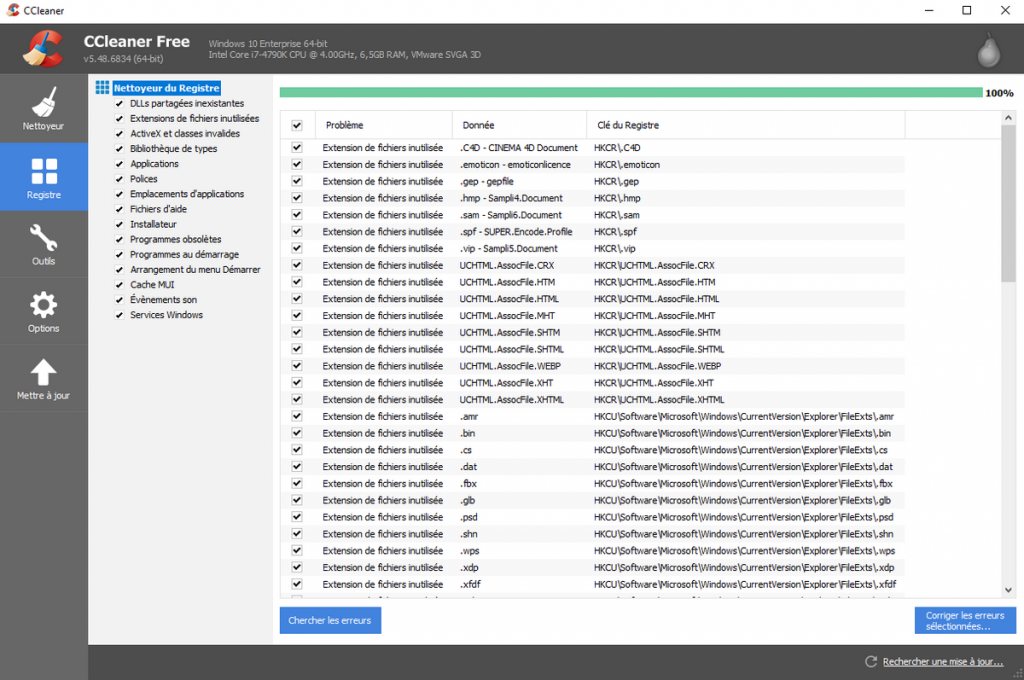Viewport: 1024px width, 680px height.
Task: Click the grid icon beside Nettoyeur du Registre
Action: click(x=101, y=87)
